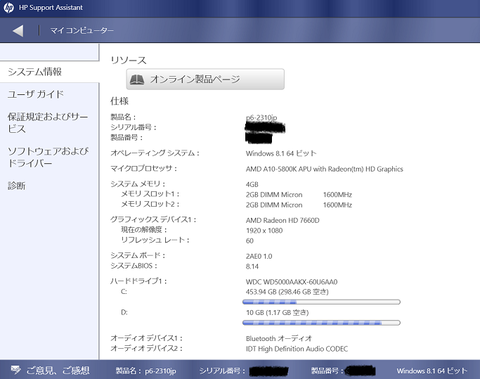480x379 pixels.
Task: Select 4GB system memory value
Action: click(x=252, y=184)
